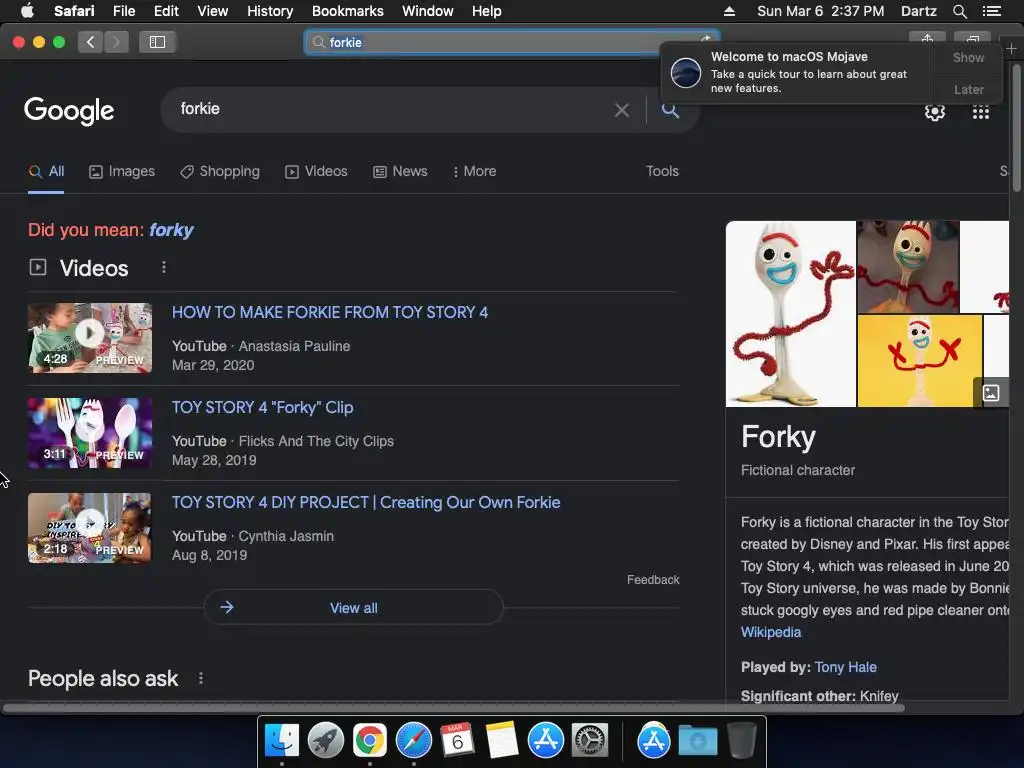
Task: Play the 3:11 Forky clip thumbnail
Action: tap(89, 433)
